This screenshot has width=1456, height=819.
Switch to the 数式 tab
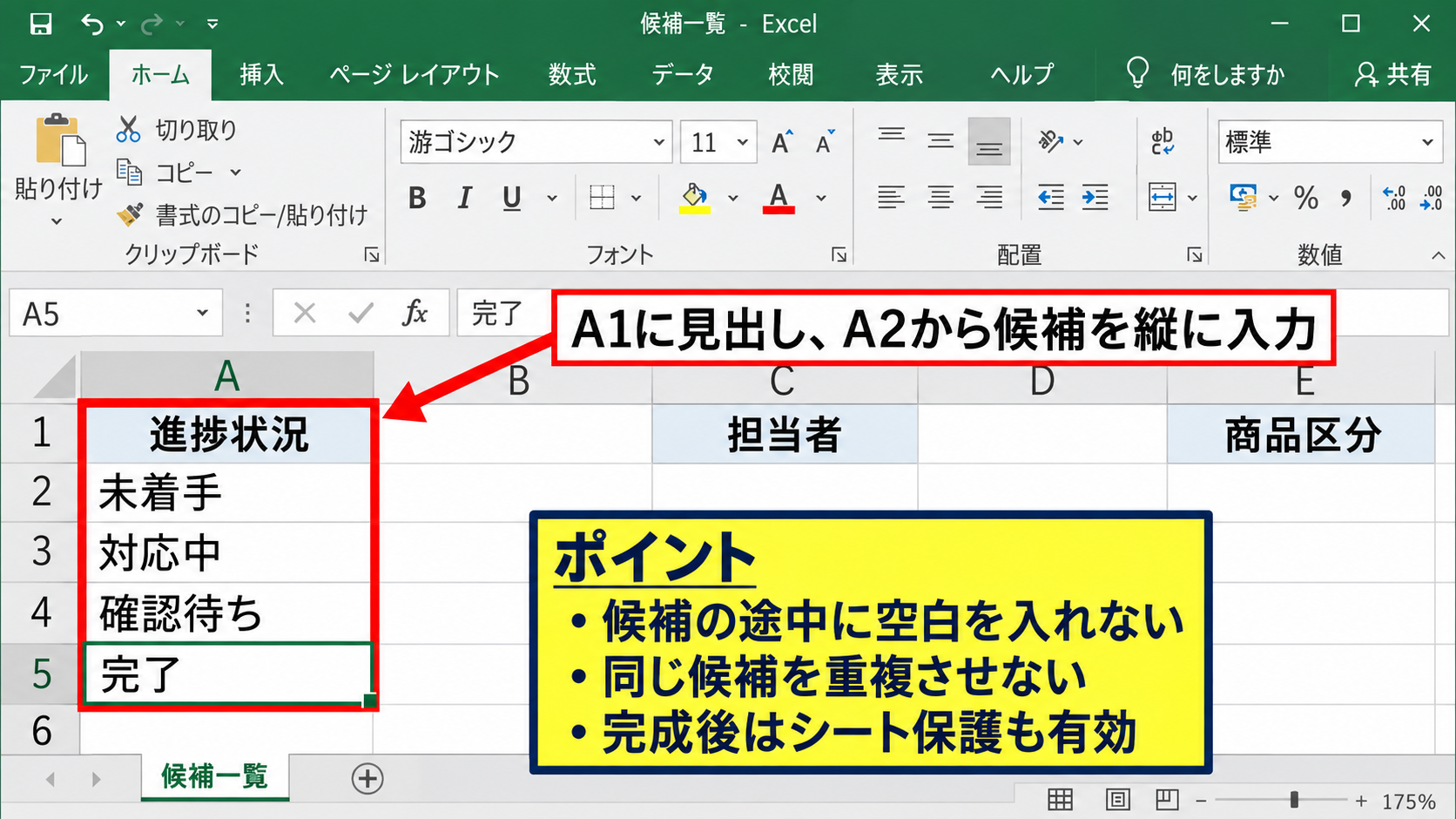pyautogui.click(x=572, y=75)
